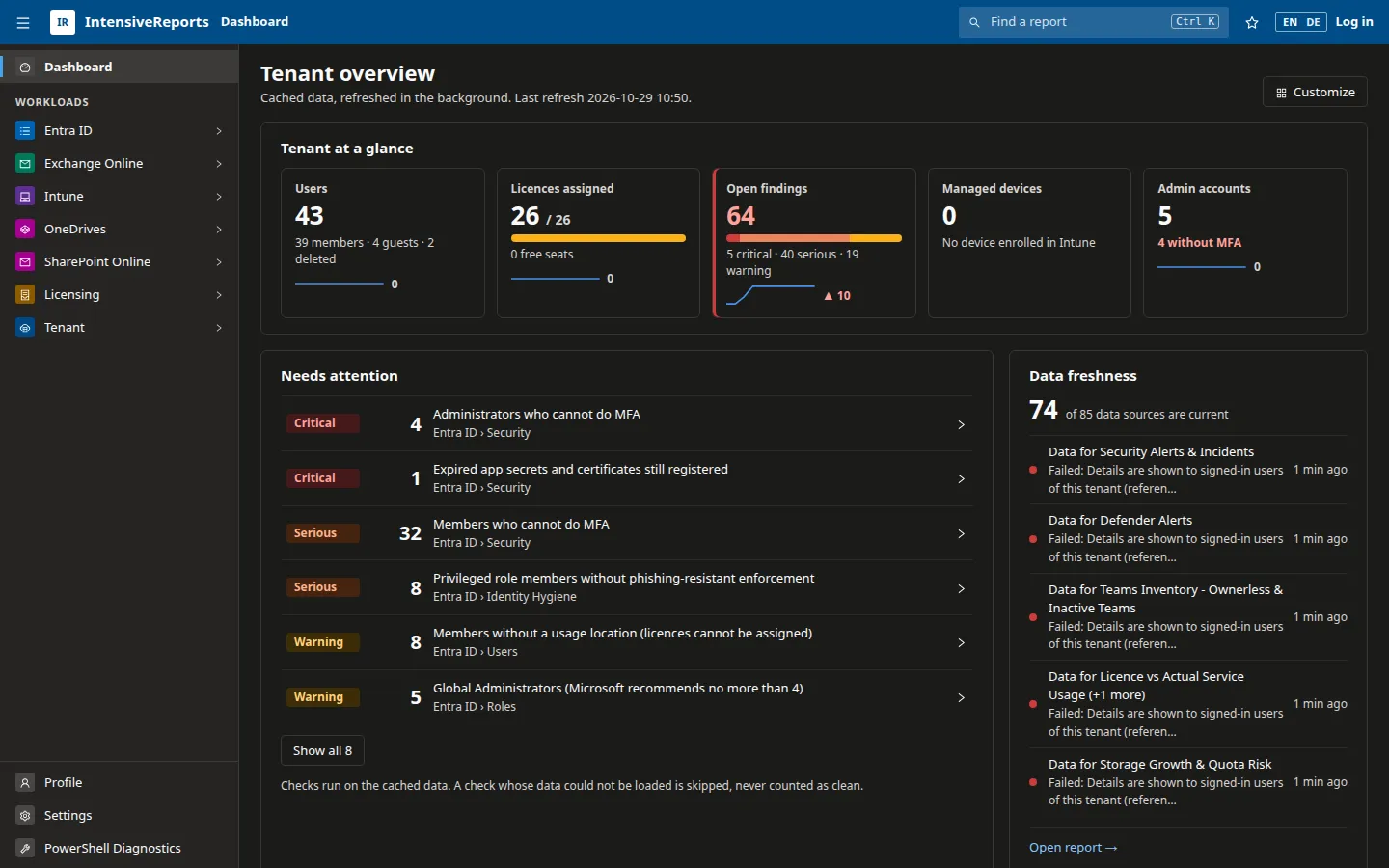
Task: Click the Entra ID workload icon
Action: (25, 131)
